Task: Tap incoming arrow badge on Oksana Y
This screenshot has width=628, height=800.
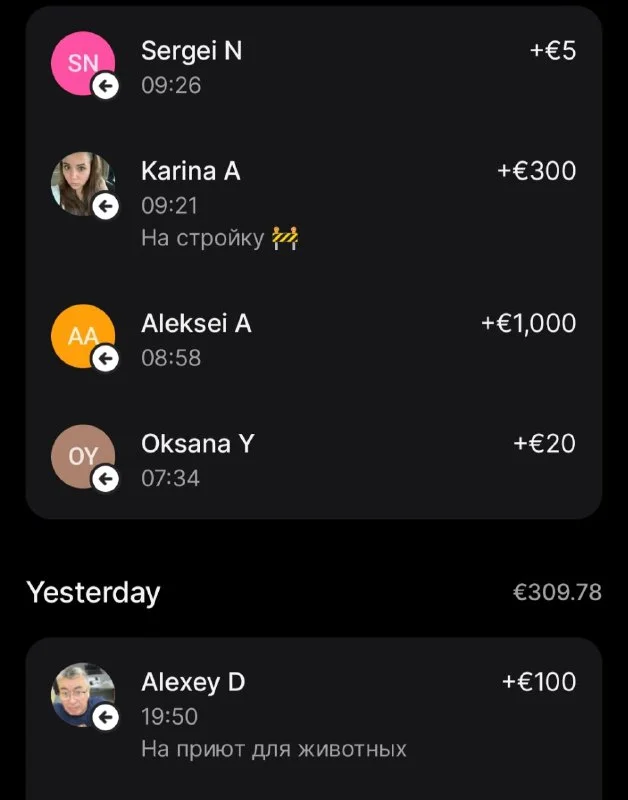Action: 105,480
